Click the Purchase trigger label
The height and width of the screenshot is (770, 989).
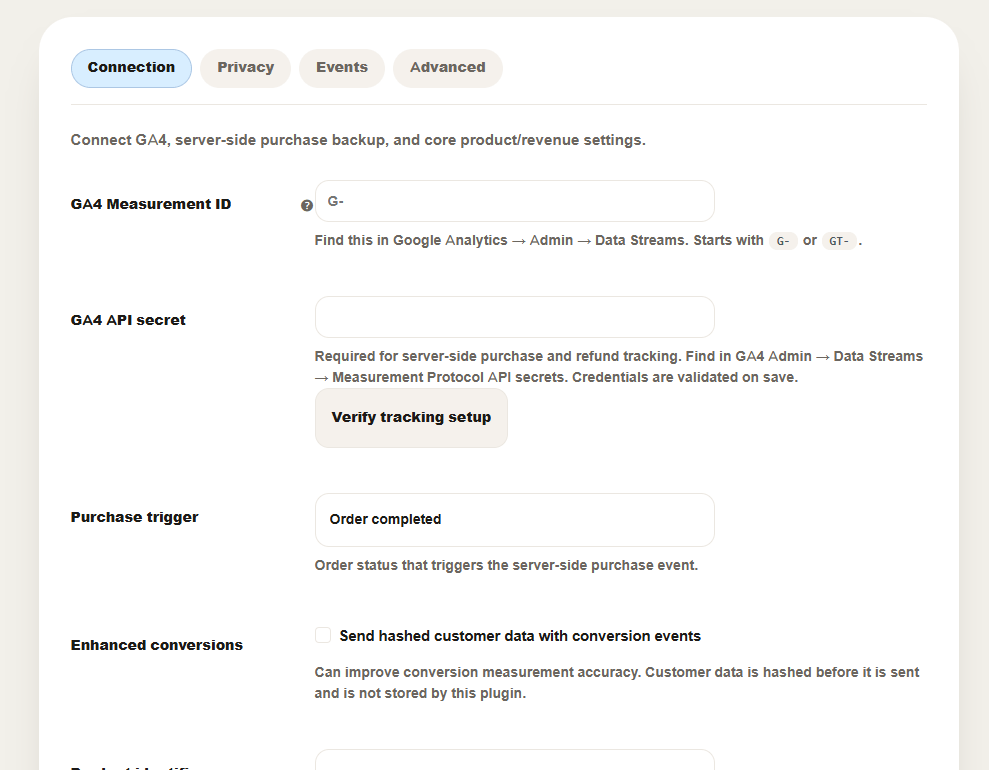(134, 517)
